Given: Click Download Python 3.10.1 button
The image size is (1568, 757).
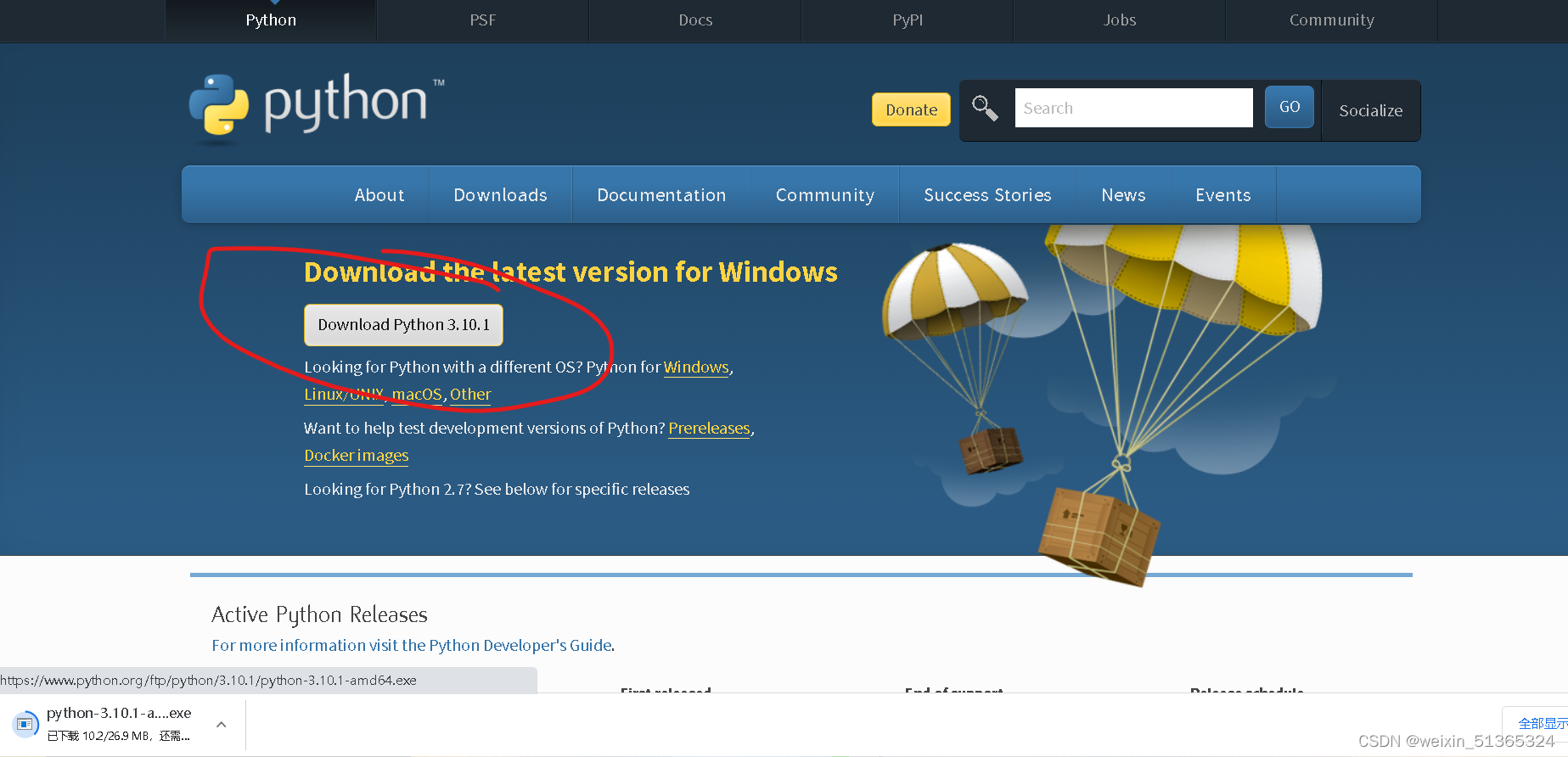Looking at the screenshot, I should [x=403, y=325].
